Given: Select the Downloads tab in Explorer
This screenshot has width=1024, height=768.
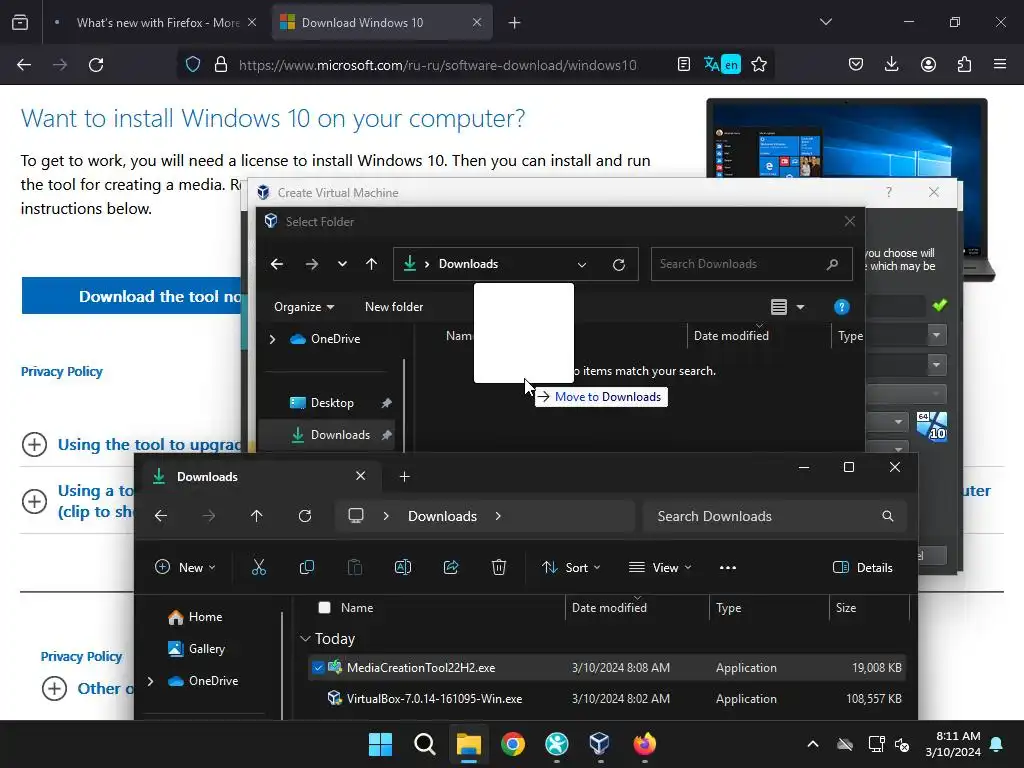Looking at the screenshot, I should pos(259,477).
